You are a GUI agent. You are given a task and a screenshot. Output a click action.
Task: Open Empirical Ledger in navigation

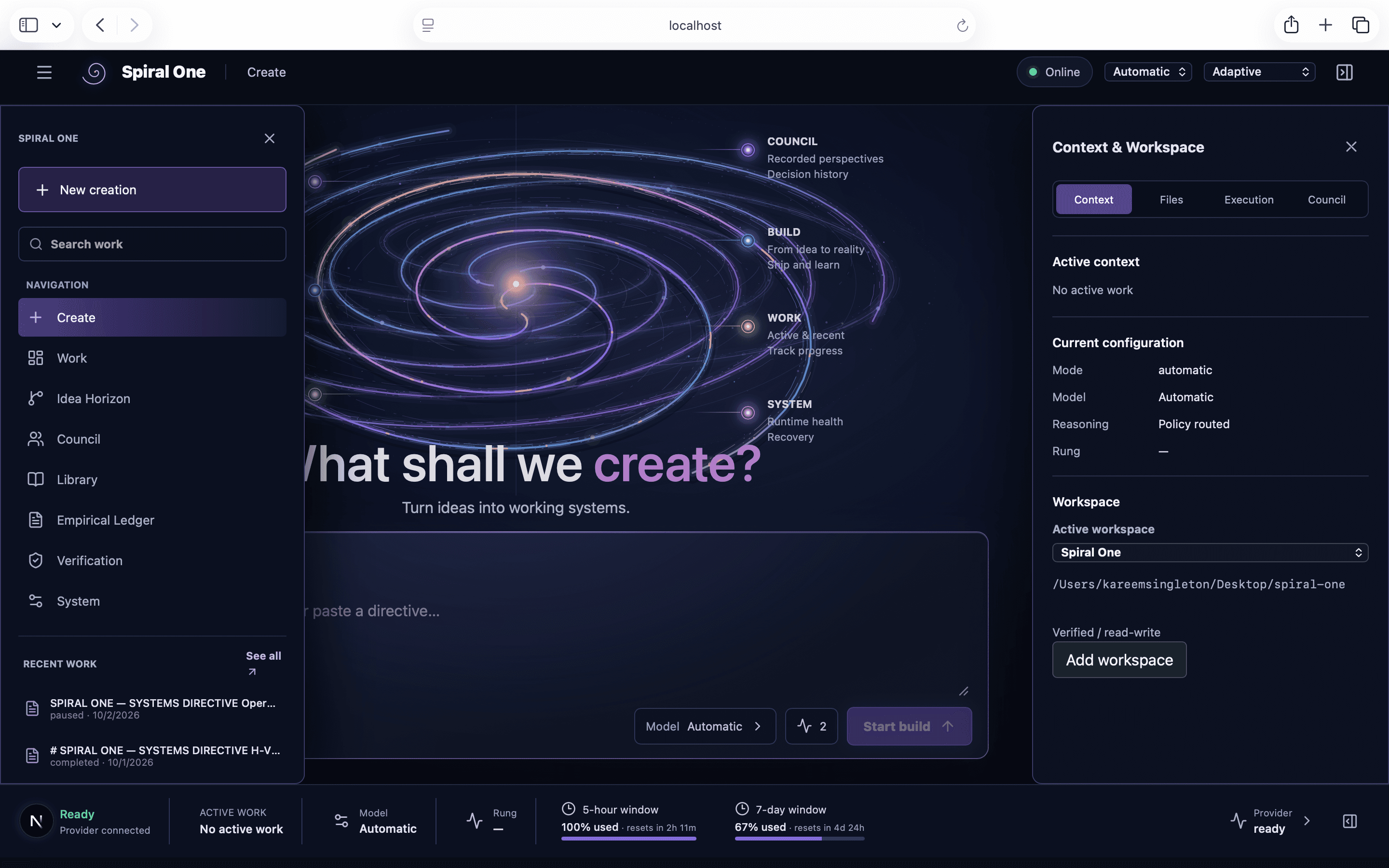(152, 520)
